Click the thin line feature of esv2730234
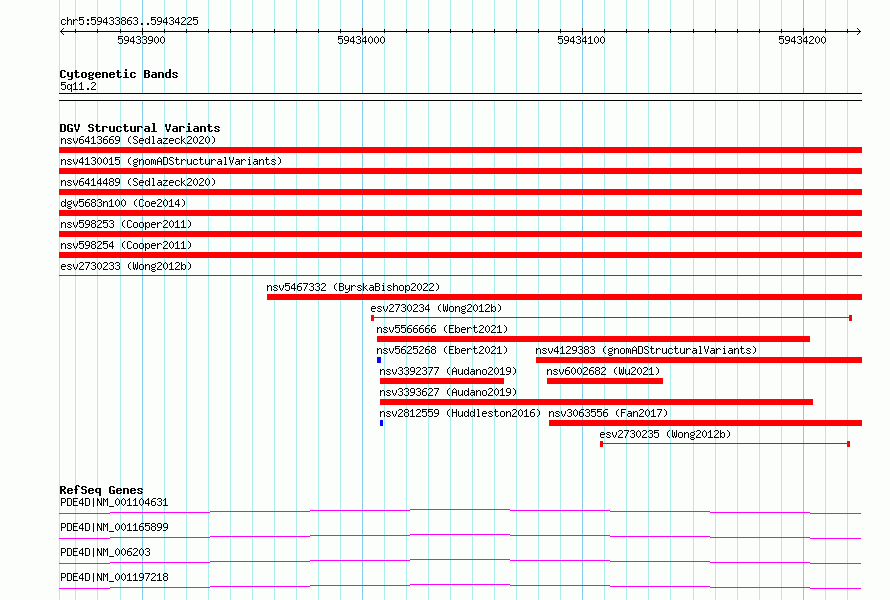Image resolution: width=890 pixels, height=600 pixels. (611, 318)
